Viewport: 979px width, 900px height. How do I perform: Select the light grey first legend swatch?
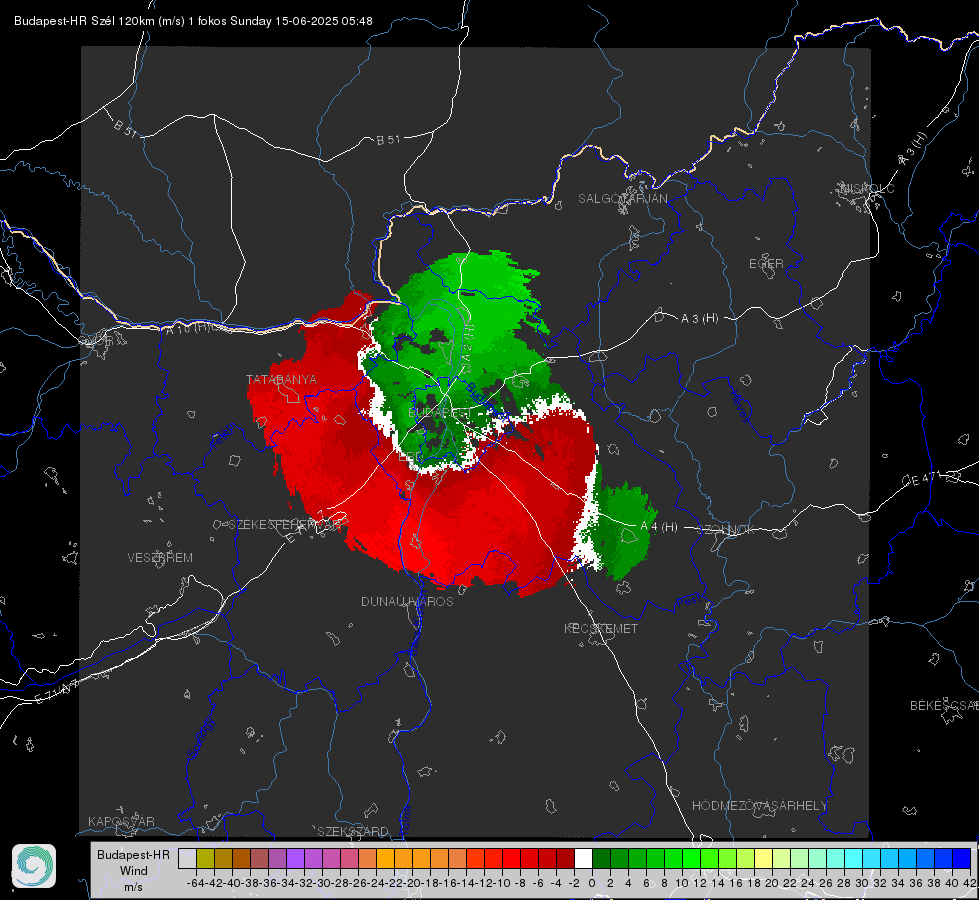click(187, 858)
